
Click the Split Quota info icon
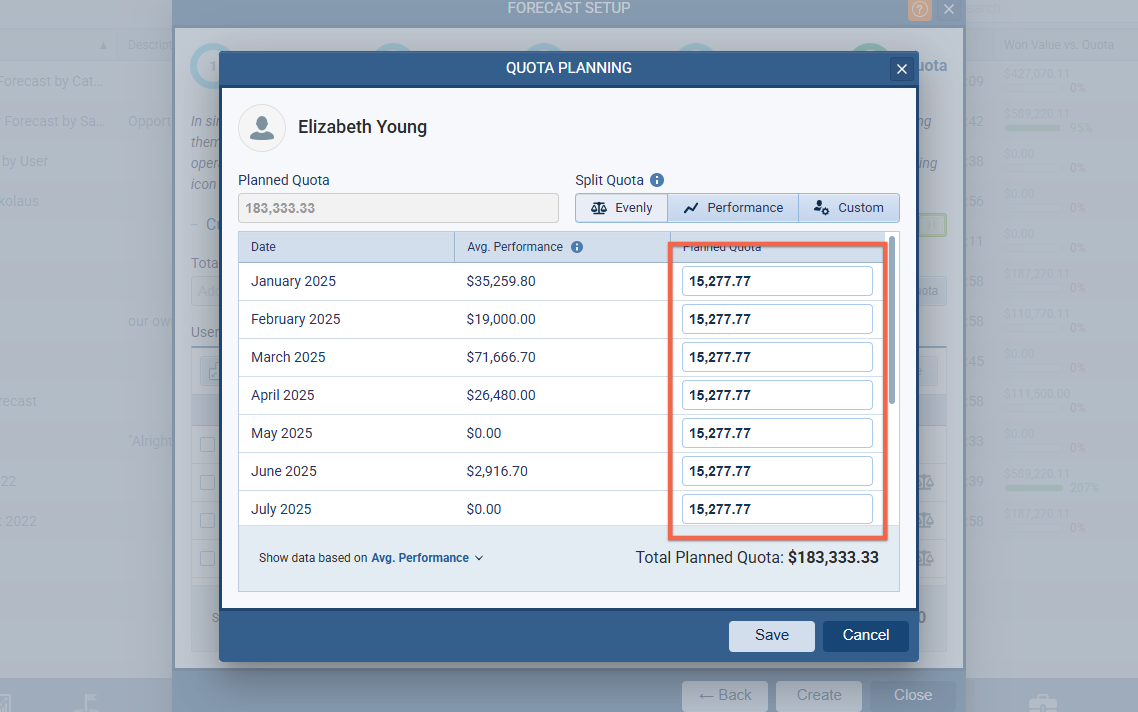[657, 180]
